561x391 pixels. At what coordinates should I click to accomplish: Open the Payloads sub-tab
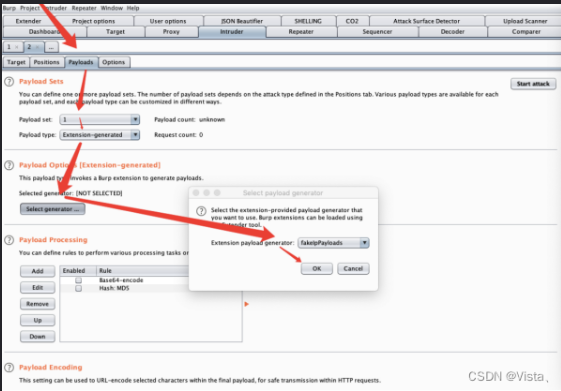tap(81, 62)
